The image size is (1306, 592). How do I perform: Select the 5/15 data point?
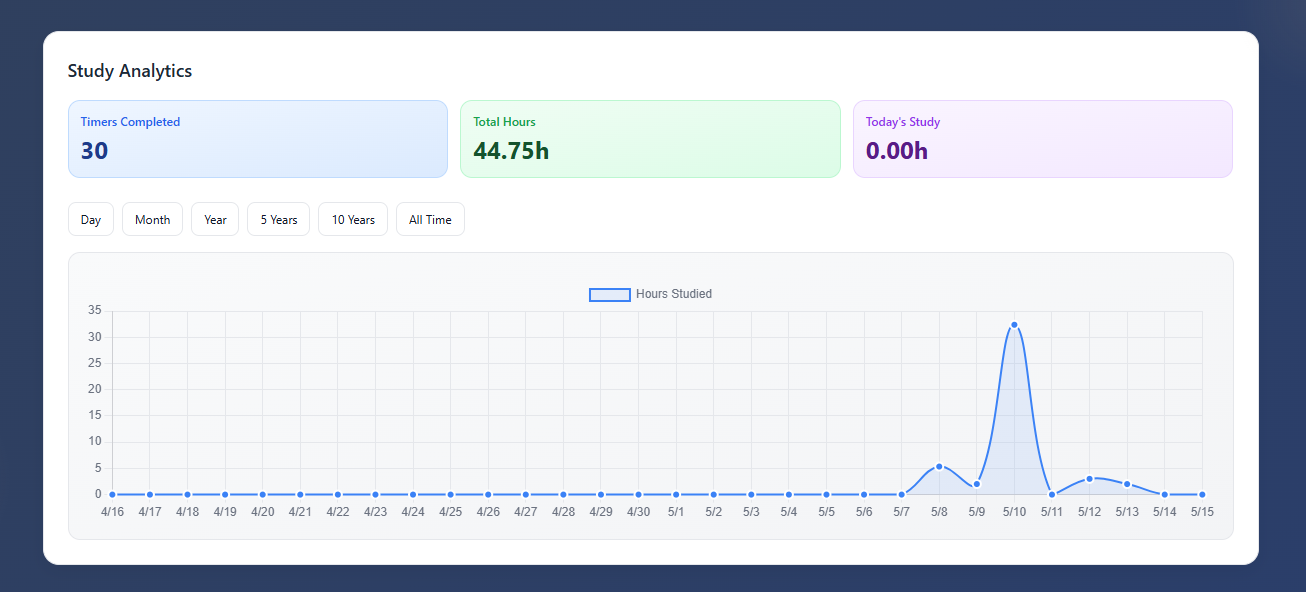pos(1202,494)
